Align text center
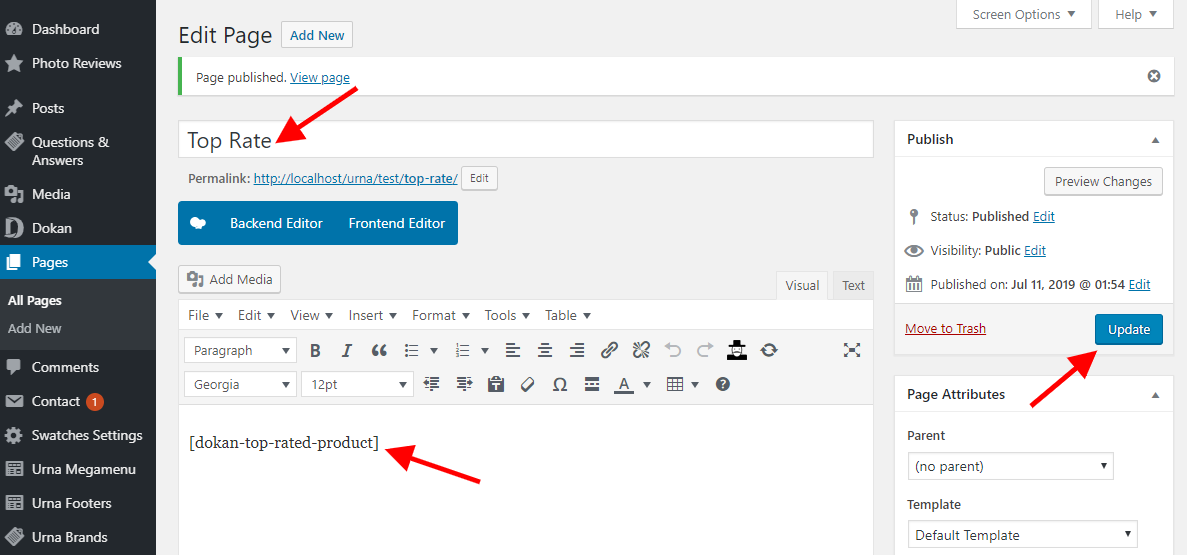 (x=545, y=351)
